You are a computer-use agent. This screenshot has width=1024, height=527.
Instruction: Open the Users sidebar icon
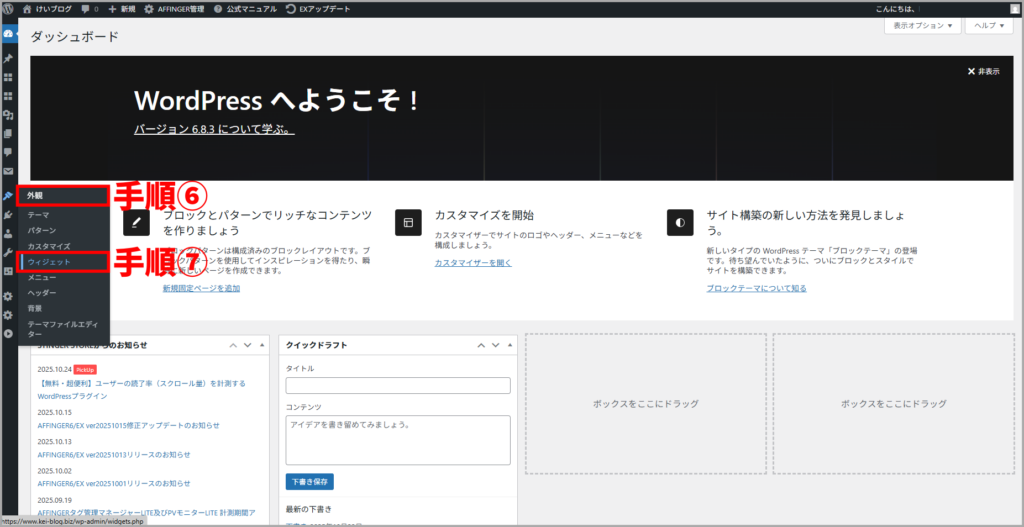click(8, 234)
